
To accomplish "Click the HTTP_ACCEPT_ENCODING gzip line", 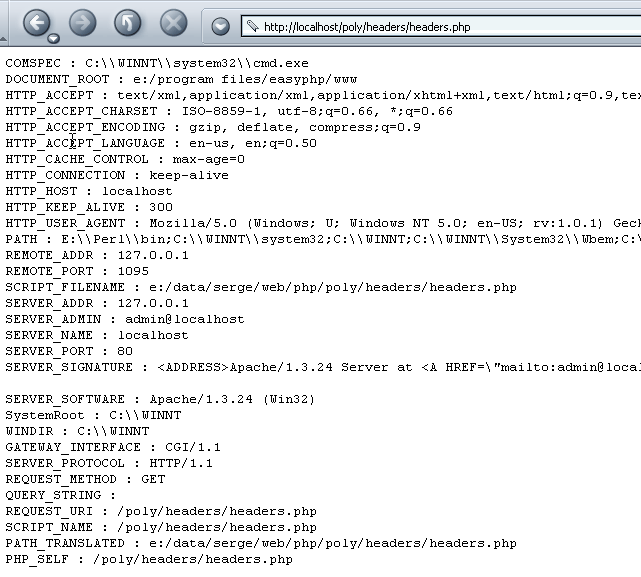I will coord(213,127).
